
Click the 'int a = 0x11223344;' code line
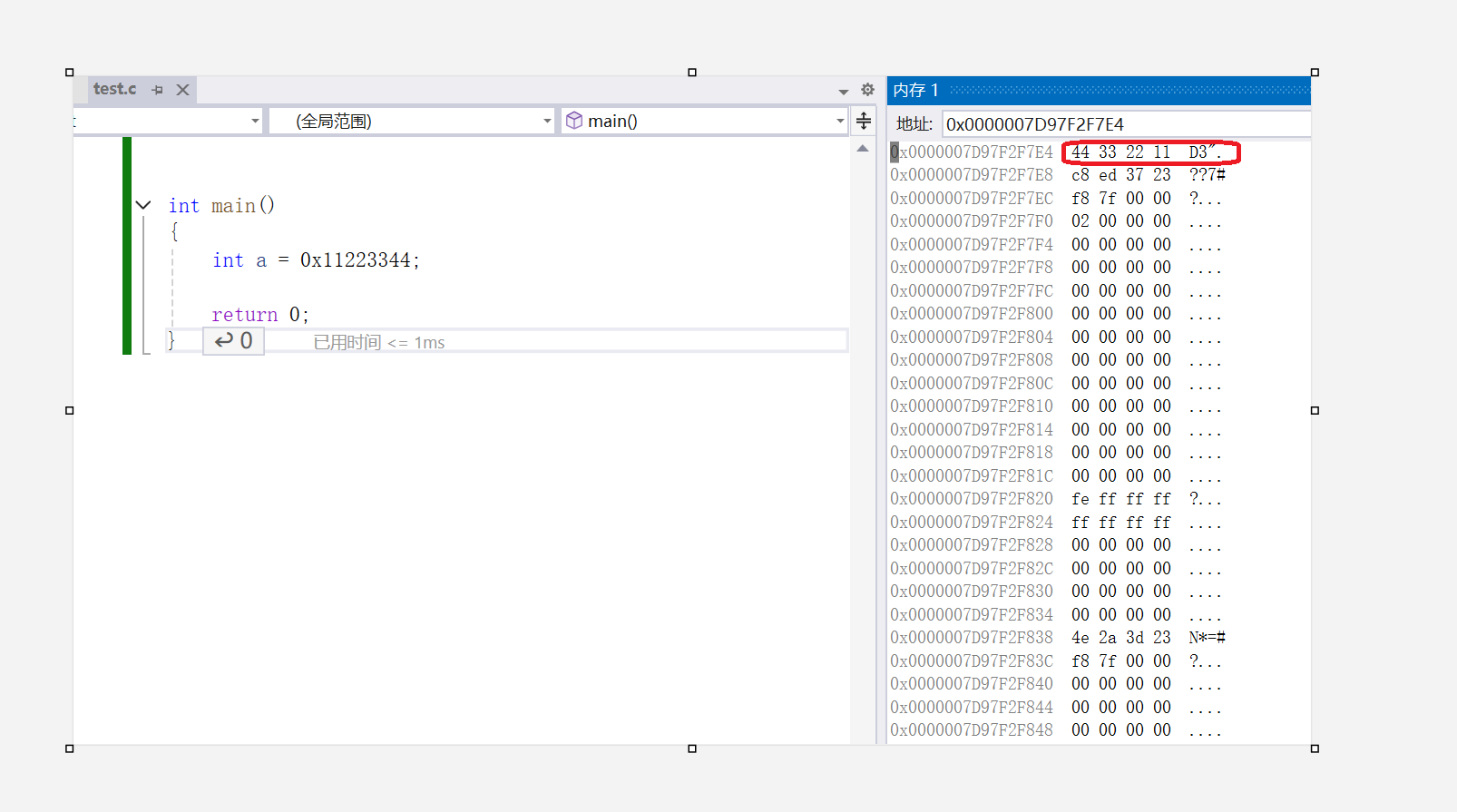point(316,260)
